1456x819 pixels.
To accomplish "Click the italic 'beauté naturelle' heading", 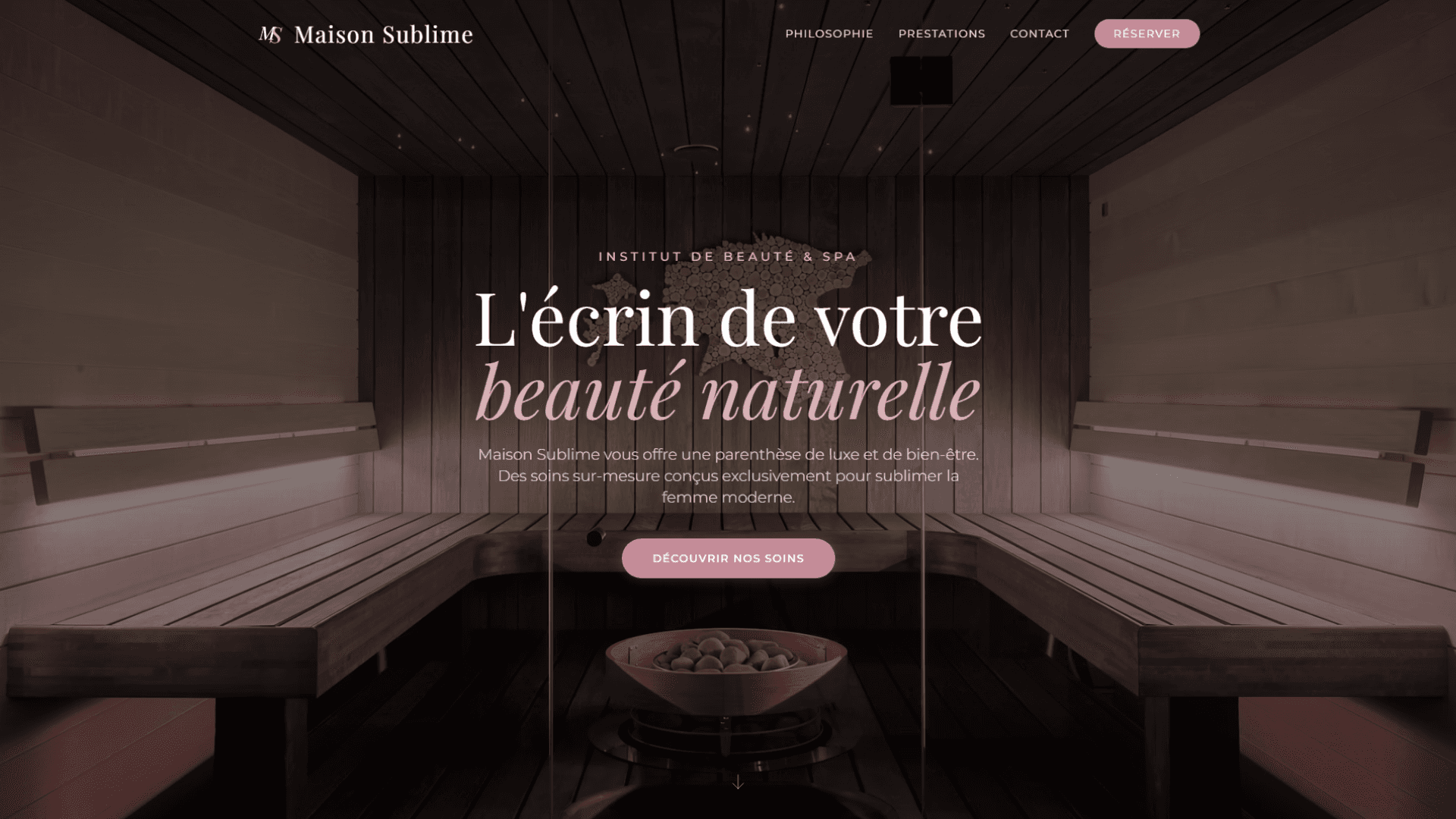I will click(728, 391).
